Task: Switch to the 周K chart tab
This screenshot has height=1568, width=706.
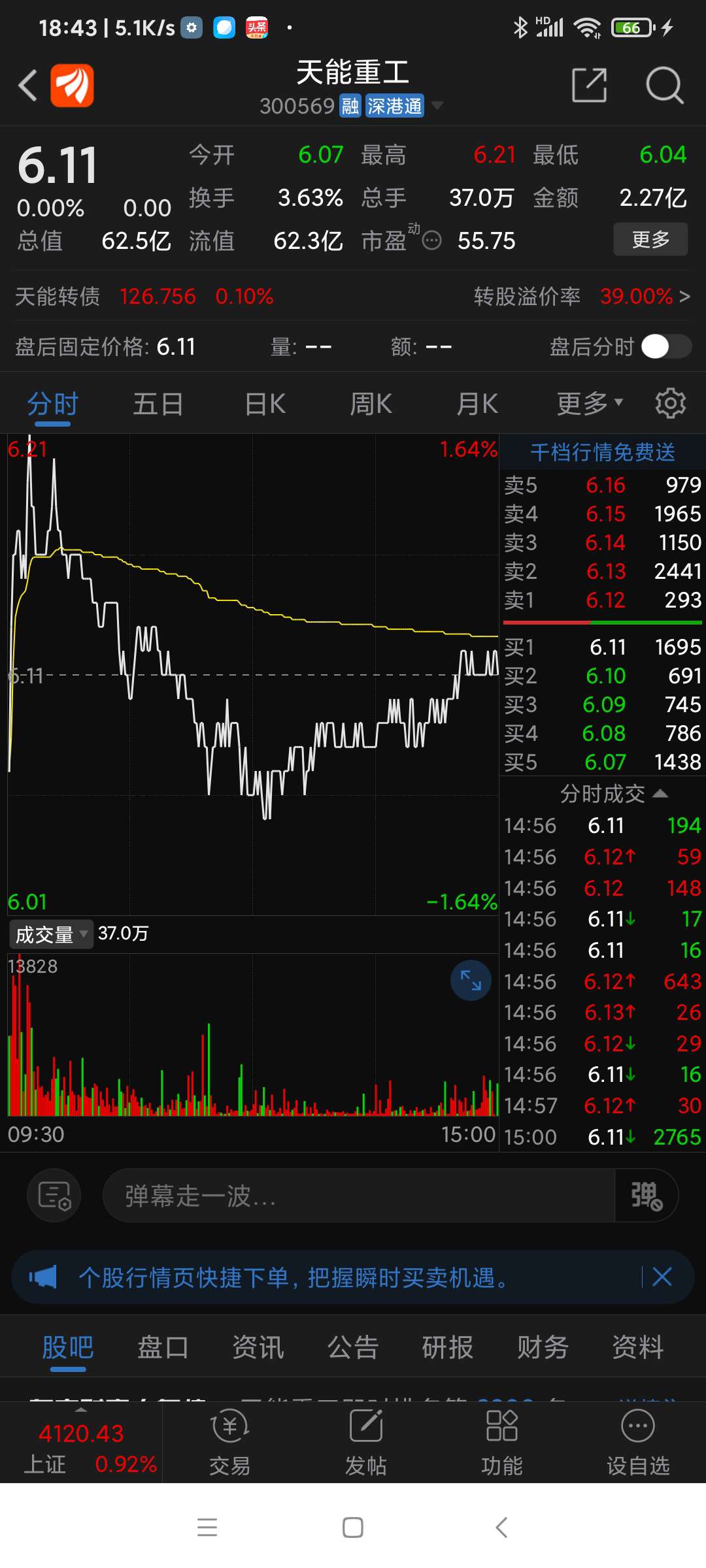Action: (371, 404)
